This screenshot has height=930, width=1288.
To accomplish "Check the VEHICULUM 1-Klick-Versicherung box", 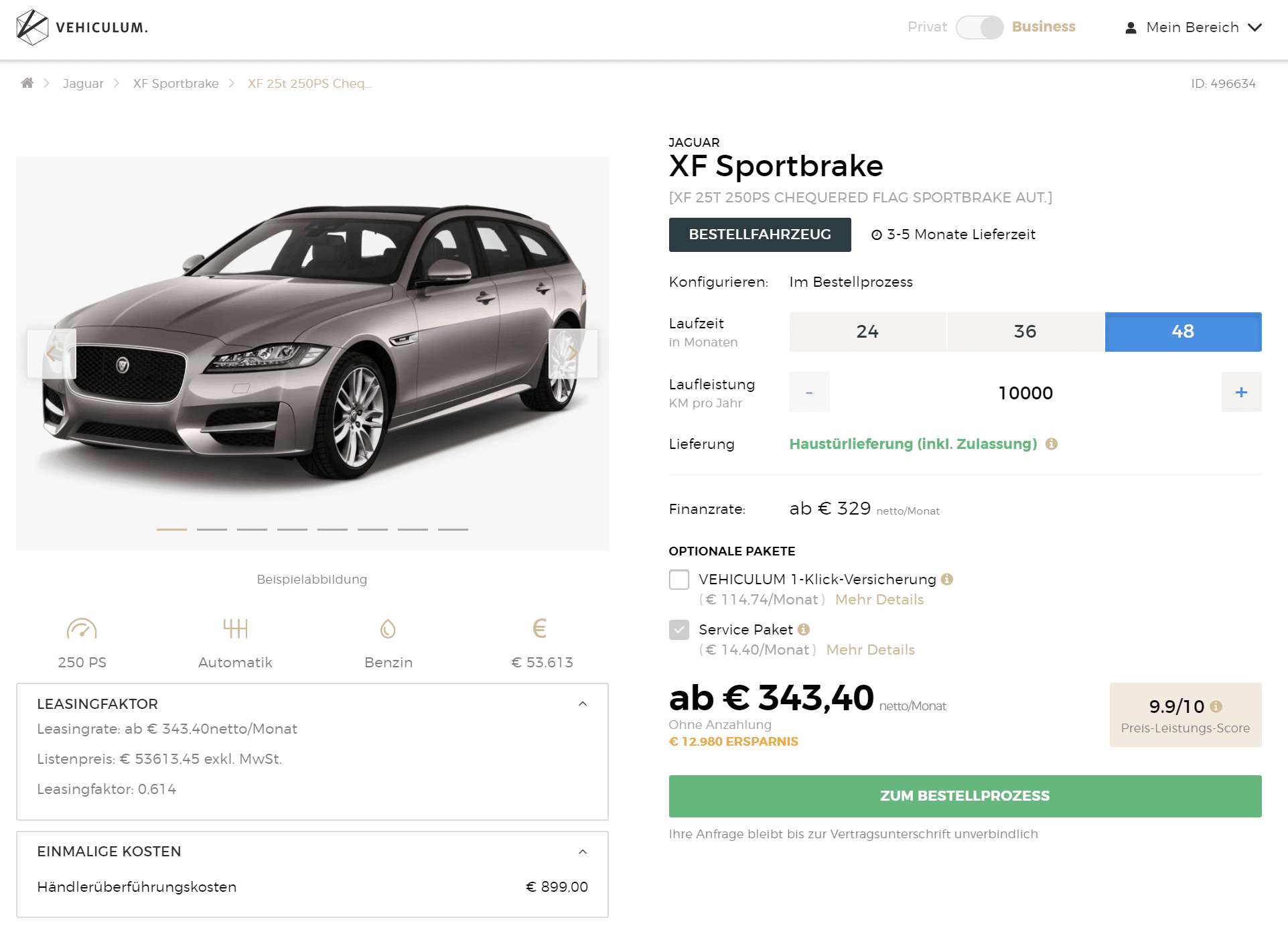I will tap(679, 580).
